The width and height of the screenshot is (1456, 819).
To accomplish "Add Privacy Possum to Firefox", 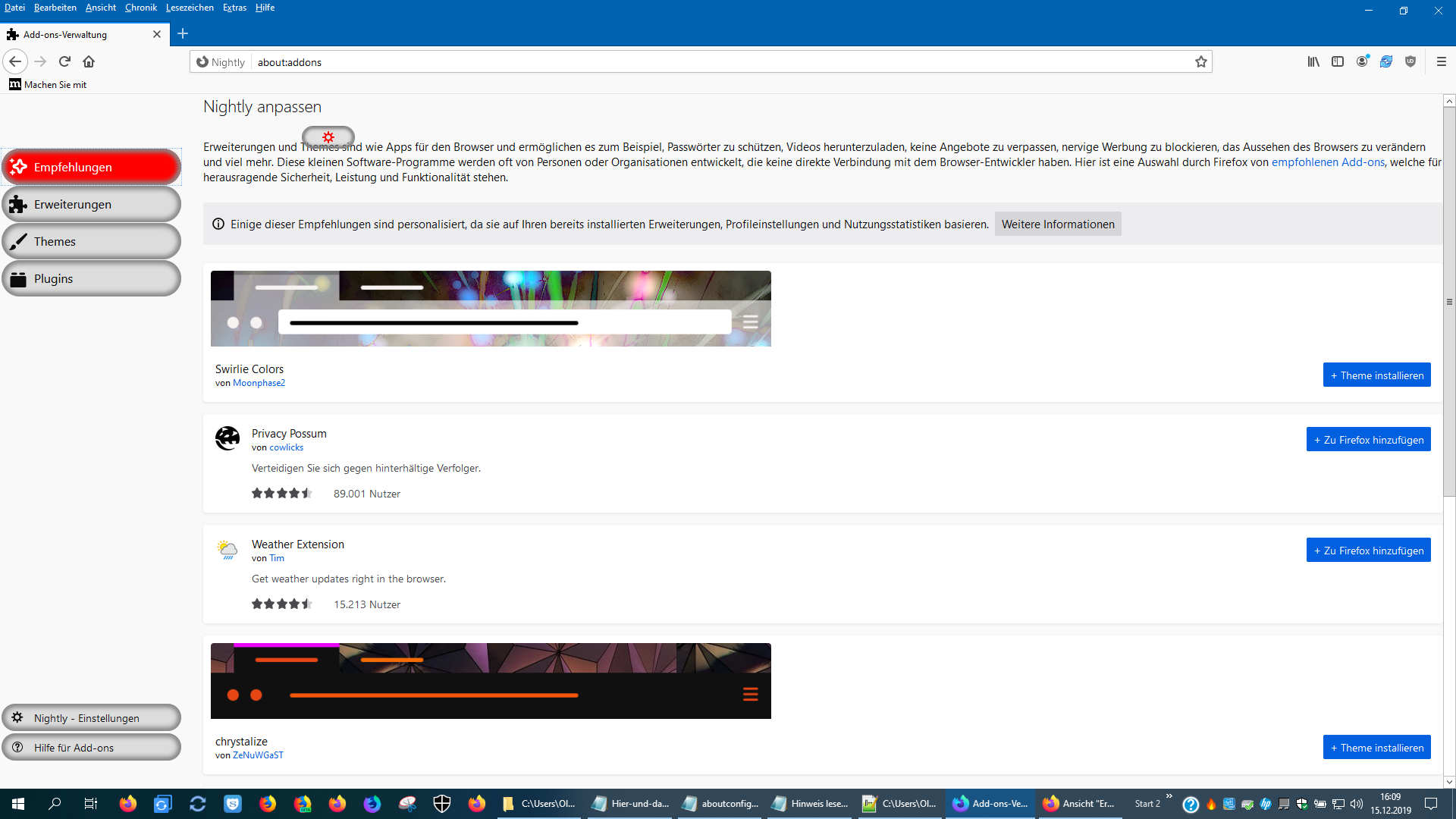I will click(x=1368, y=440).
